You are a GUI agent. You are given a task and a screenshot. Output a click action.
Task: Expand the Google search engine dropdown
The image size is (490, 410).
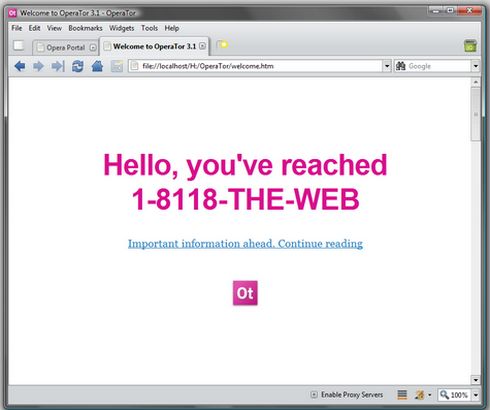(476, 66)
